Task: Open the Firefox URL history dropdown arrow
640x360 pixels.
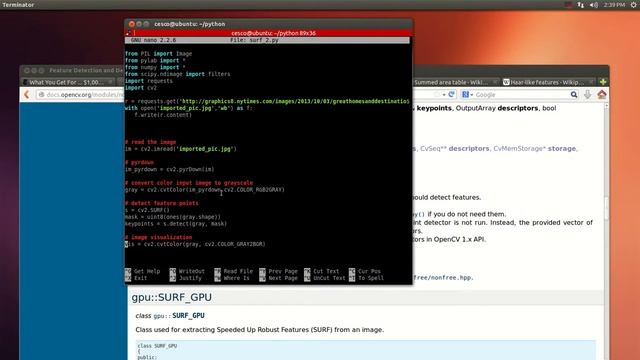Action: (444, 95)
